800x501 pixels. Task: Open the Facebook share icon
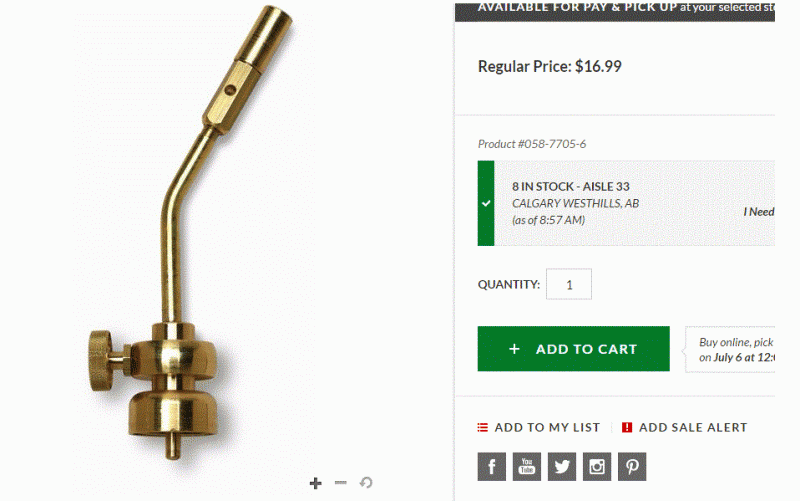491,466
